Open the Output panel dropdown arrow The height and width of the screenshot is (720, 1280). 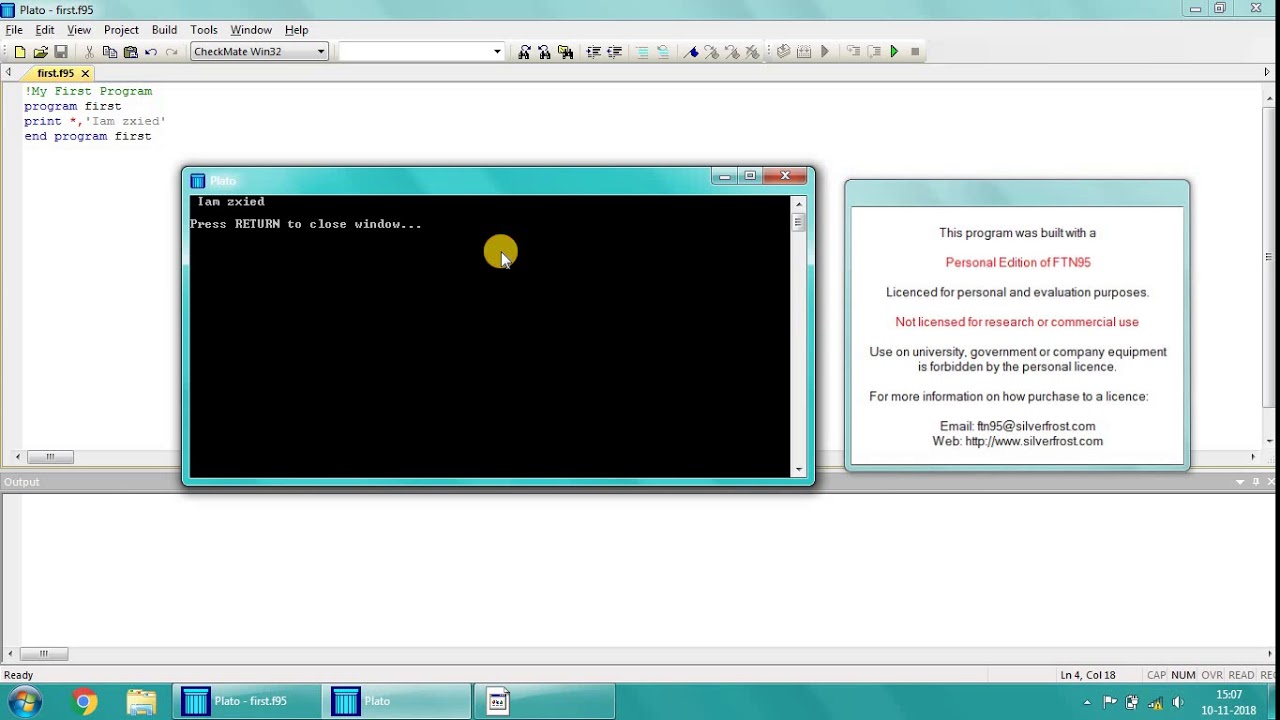coord(1240,482)
